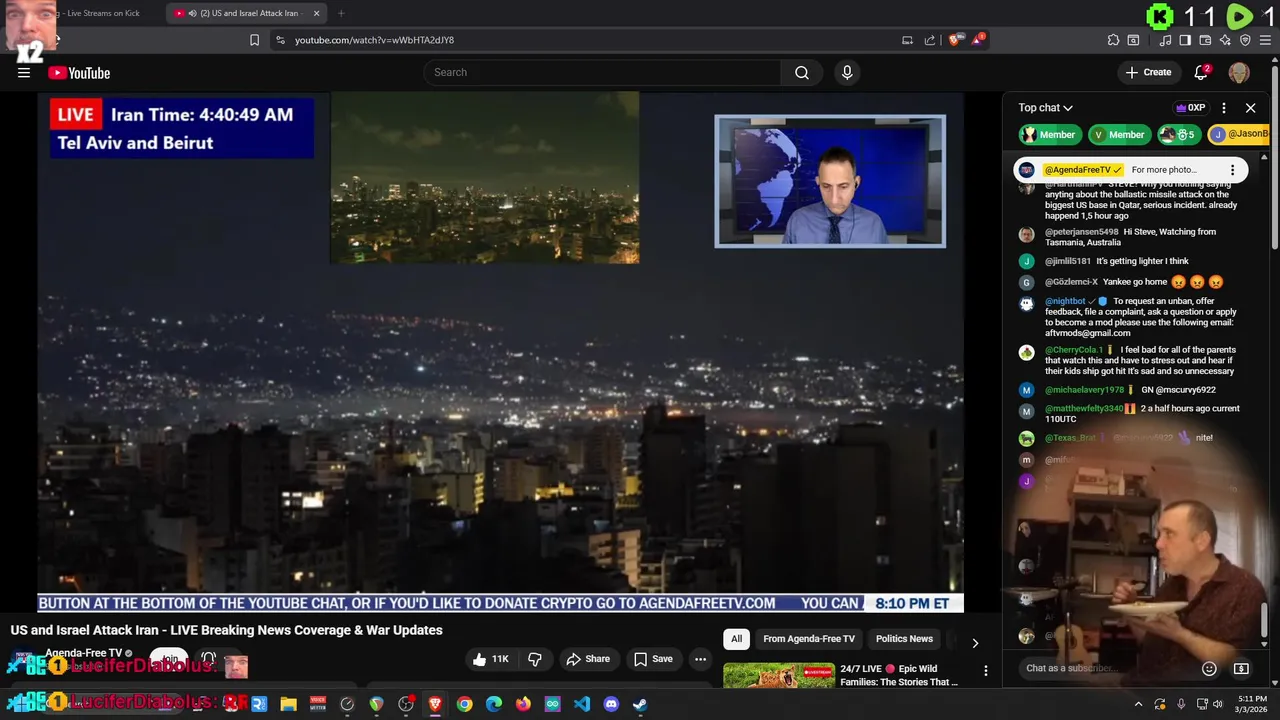Toggle the browser sidebar panel
Screen dimensions: 1280x720
coord(1185,40)
